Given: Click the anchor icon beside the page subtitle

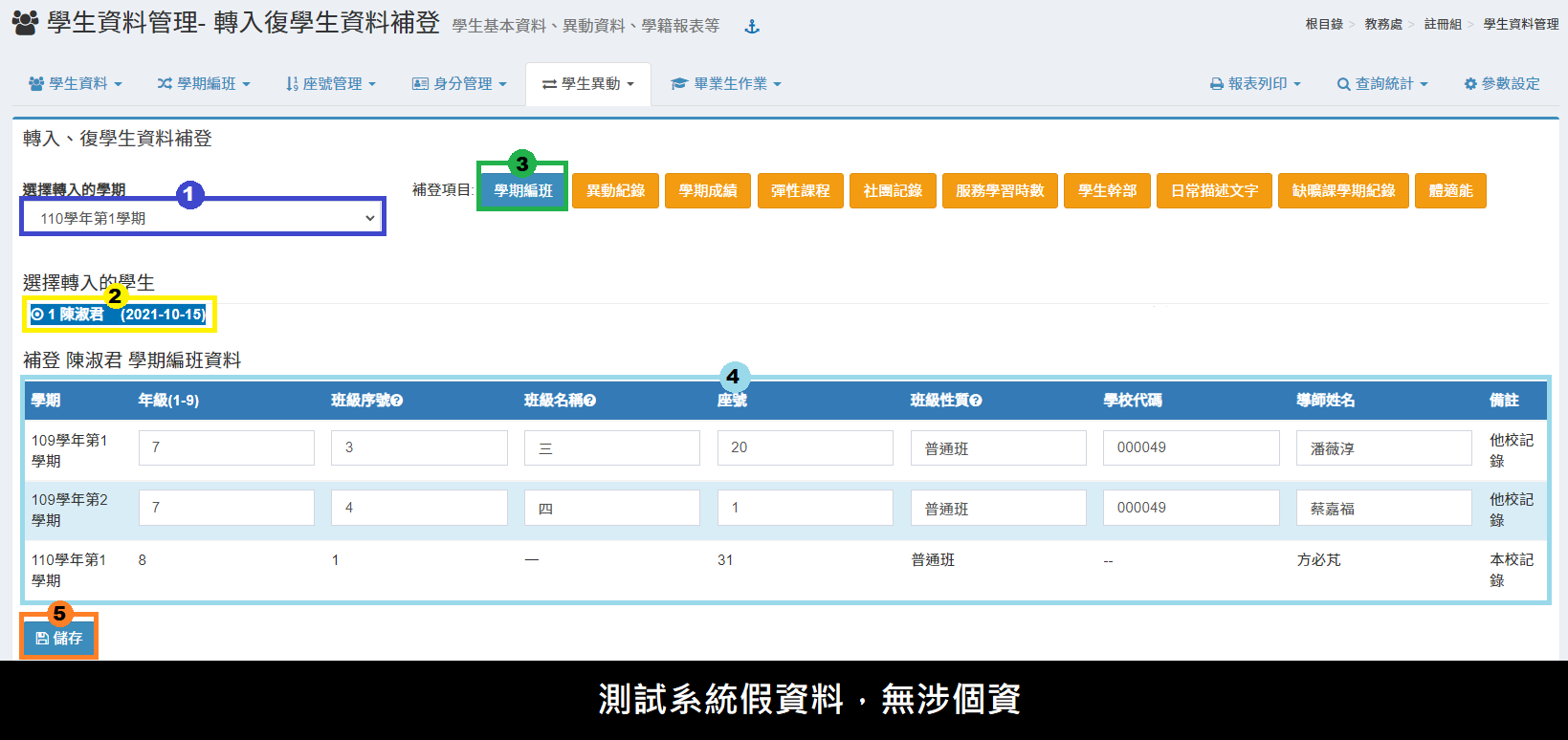Looking at the screenshot, I should coord(752,27).
